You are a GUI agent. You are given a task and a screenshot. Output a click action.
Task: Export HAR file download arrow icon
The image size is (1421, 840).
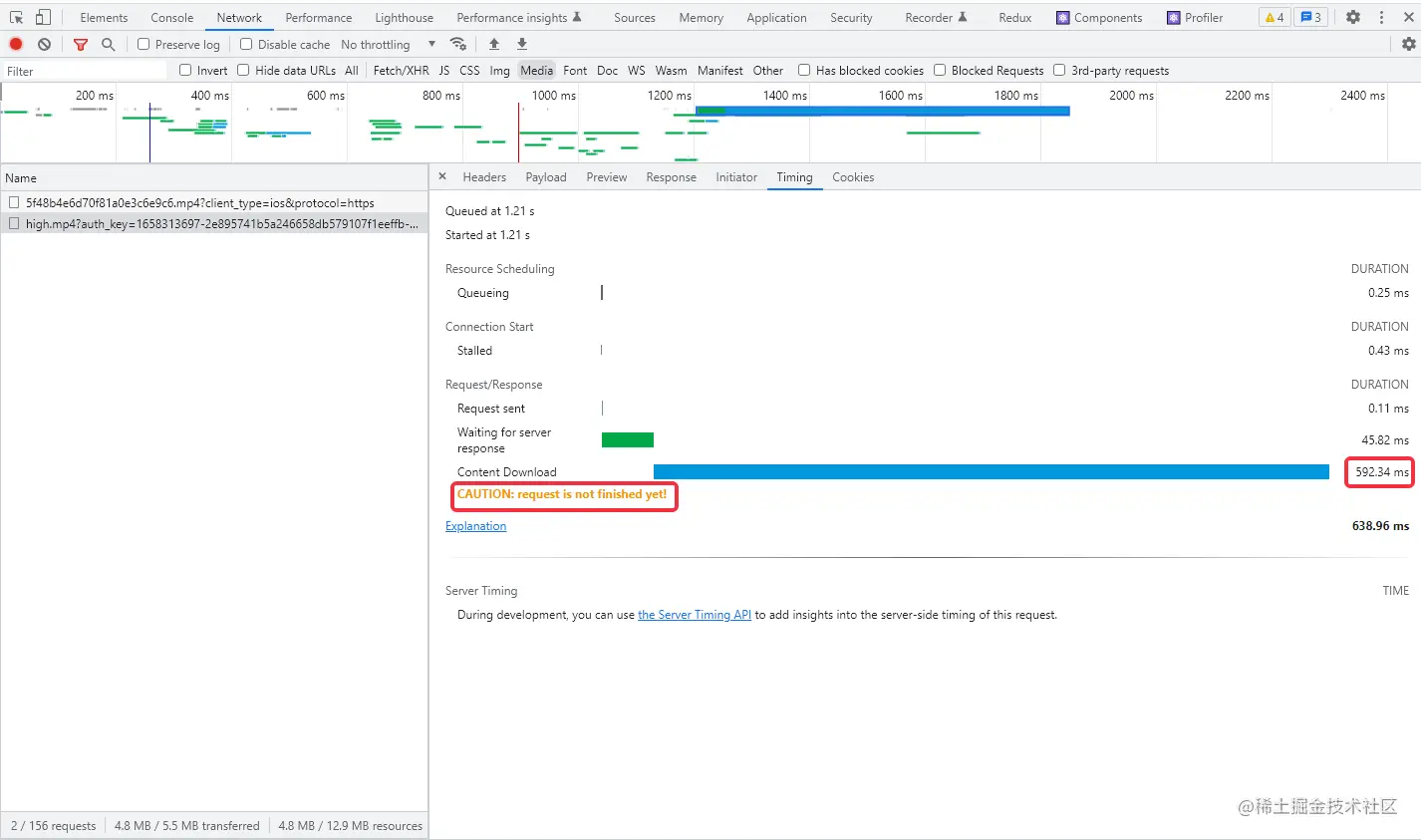[x=522, y=44]
